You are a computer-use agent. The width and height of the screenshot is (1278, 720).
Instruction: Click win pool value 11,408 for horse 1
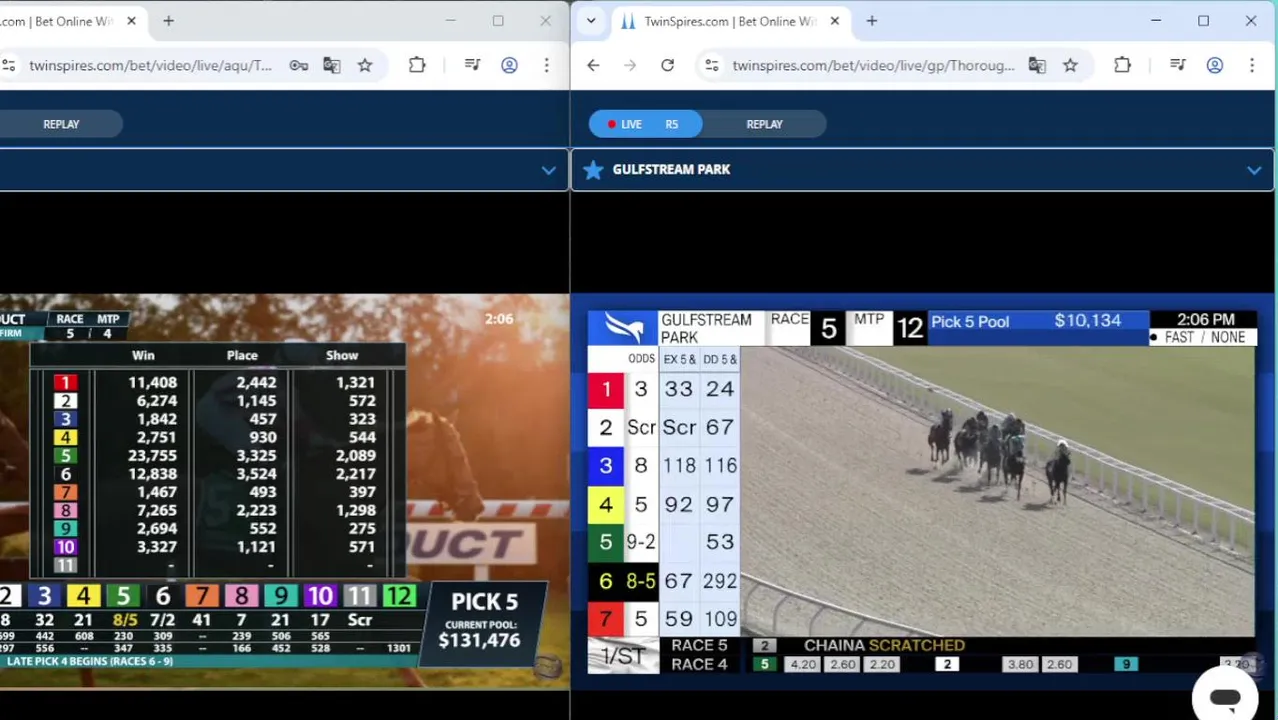click(152, 382)
